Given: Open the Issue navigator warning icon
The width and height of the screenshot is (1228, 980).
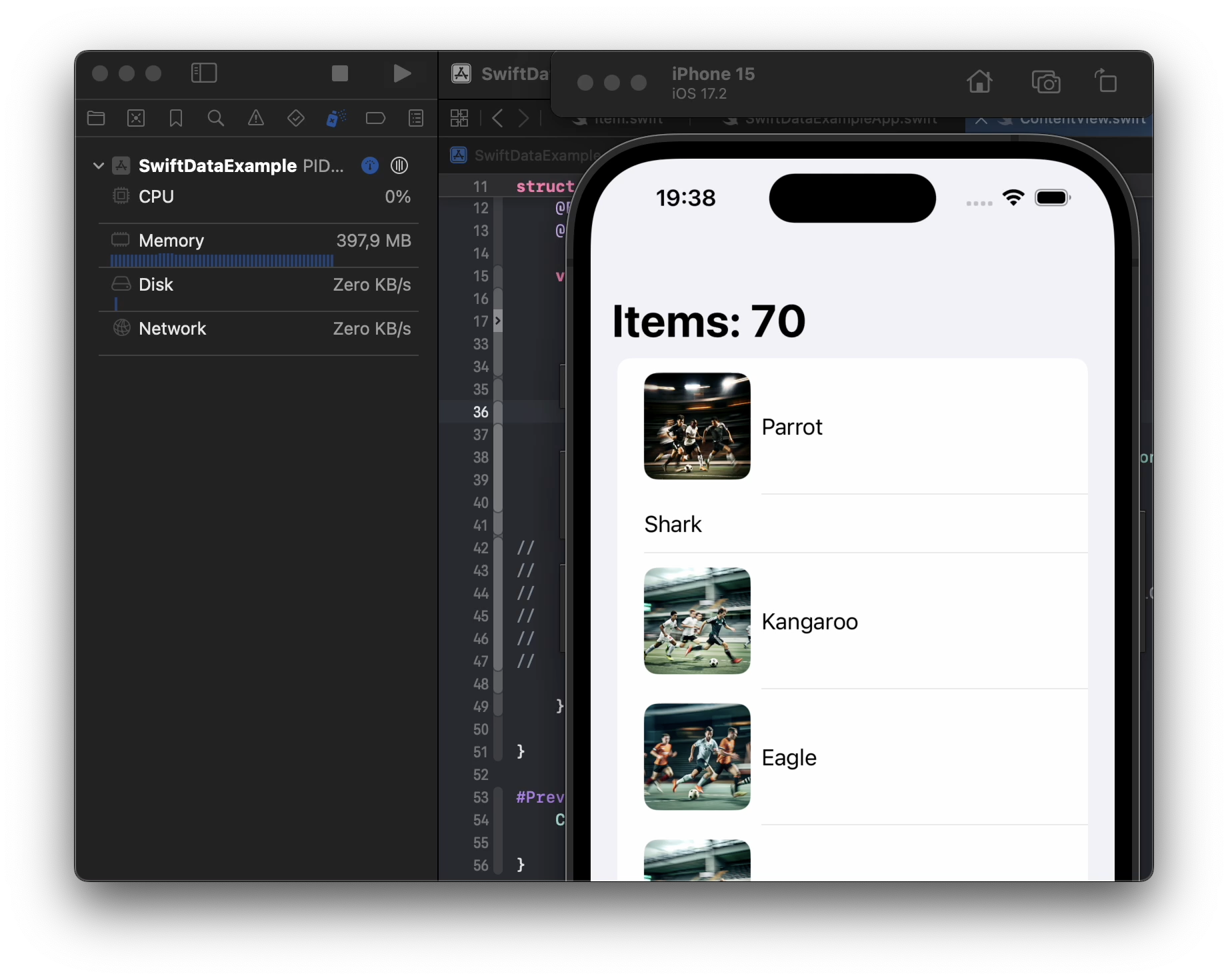Looking at the screenshot, I should 256,119.
